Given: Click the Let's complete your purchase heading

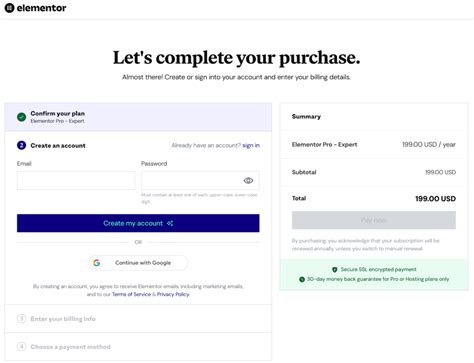Looking at the screenshot, I should pos(237,58).
